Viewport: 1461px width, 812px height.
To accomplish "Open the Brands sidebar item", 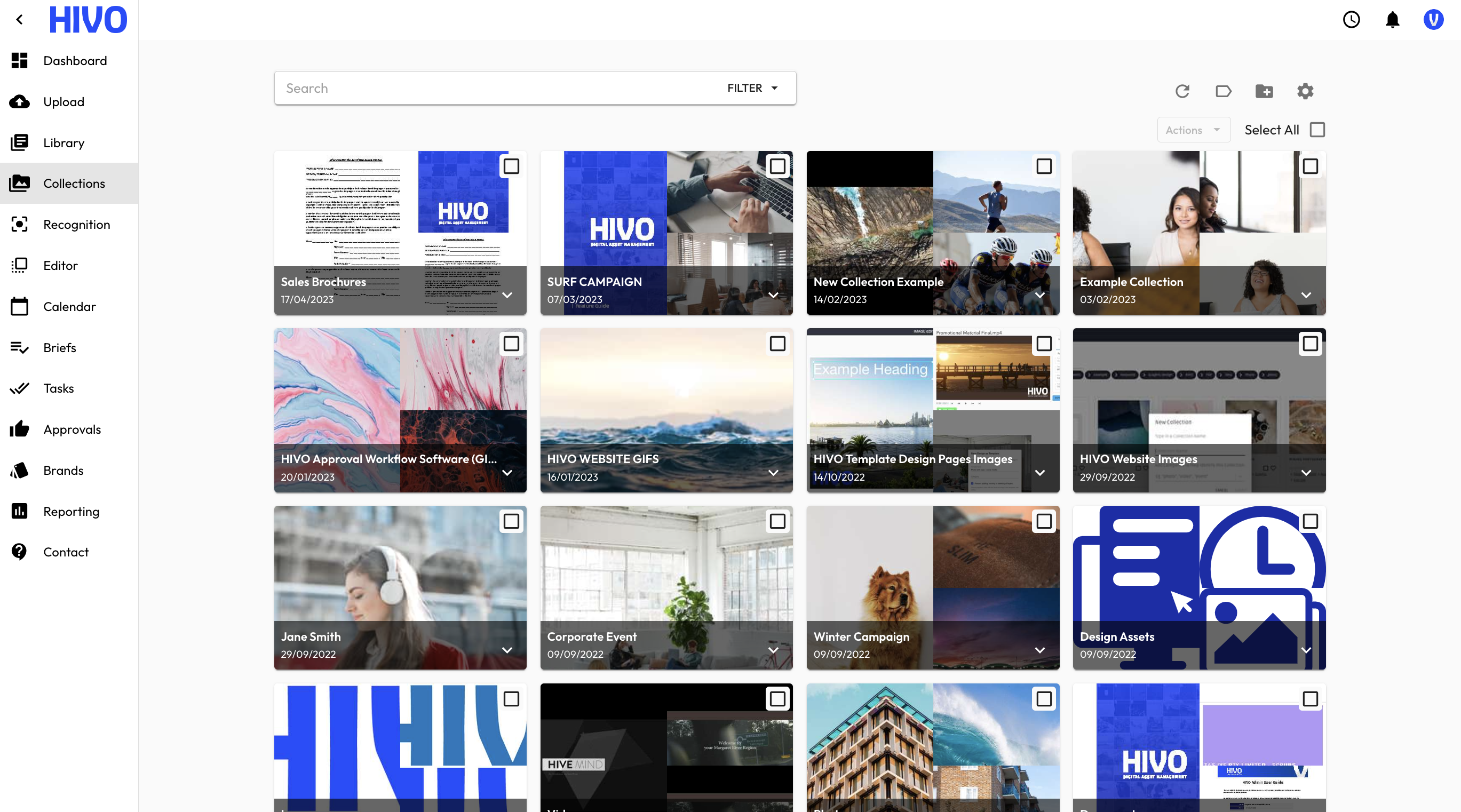I will pyautogui.click(x=63, y=470).
